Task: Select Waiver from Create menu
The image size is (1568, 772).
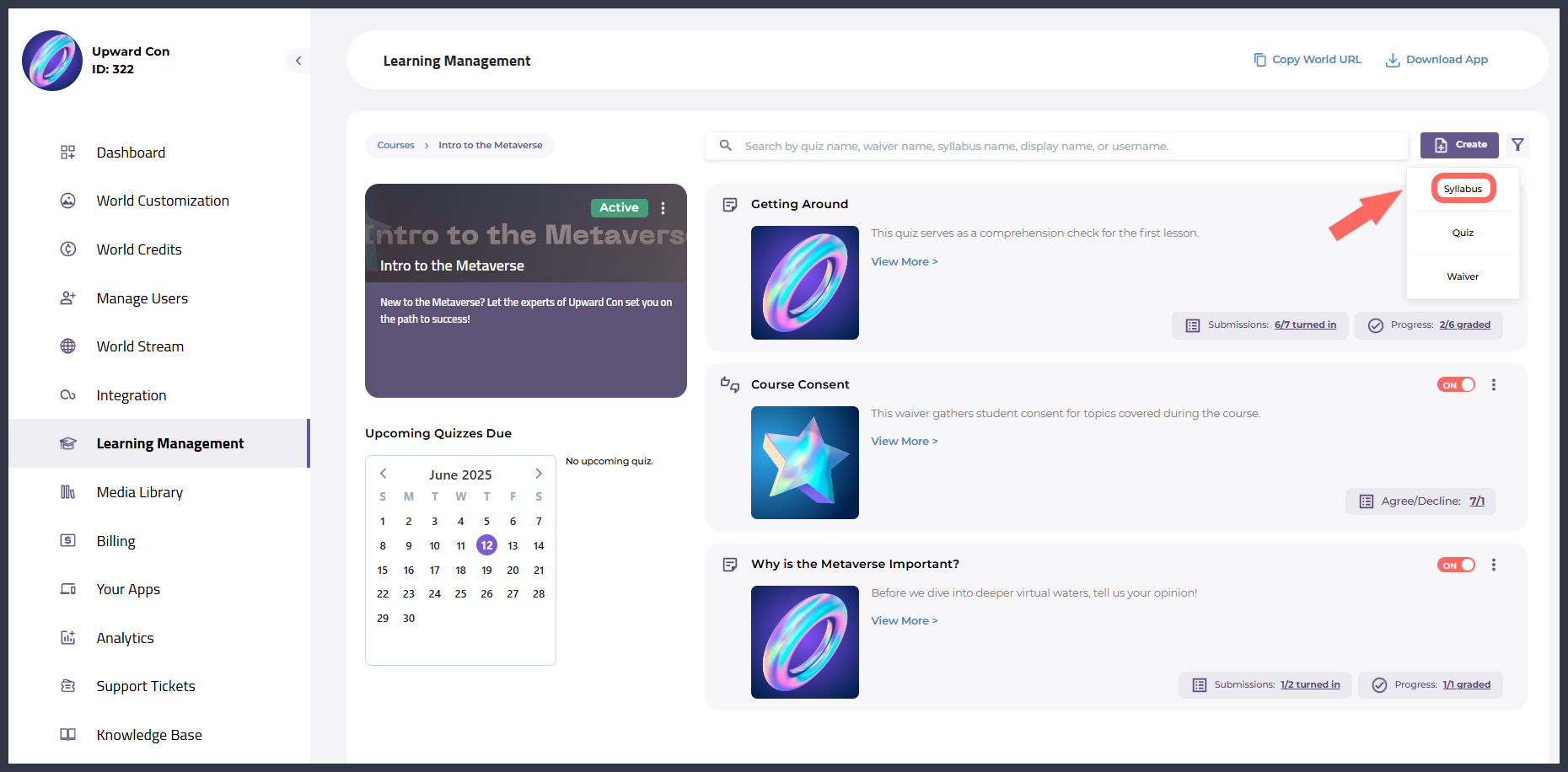Action: click(1463, 276)
